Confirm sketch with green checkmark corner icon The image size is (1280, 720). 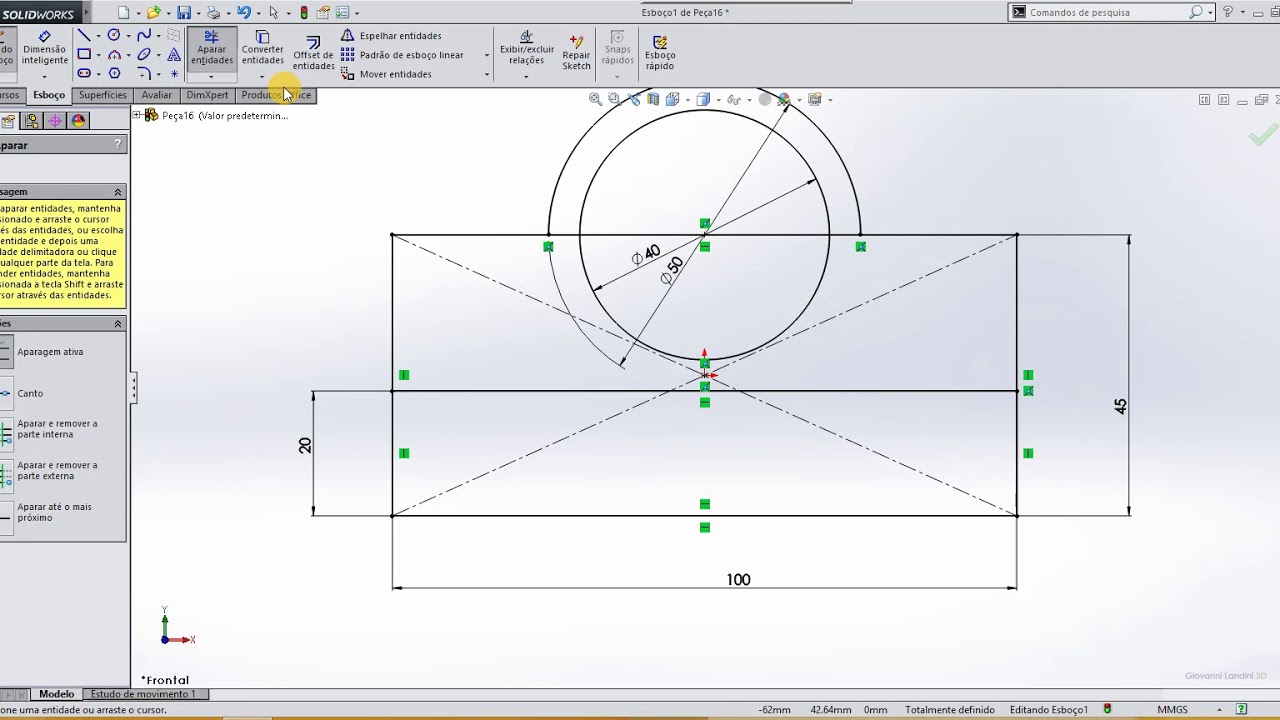(1263, 134)
